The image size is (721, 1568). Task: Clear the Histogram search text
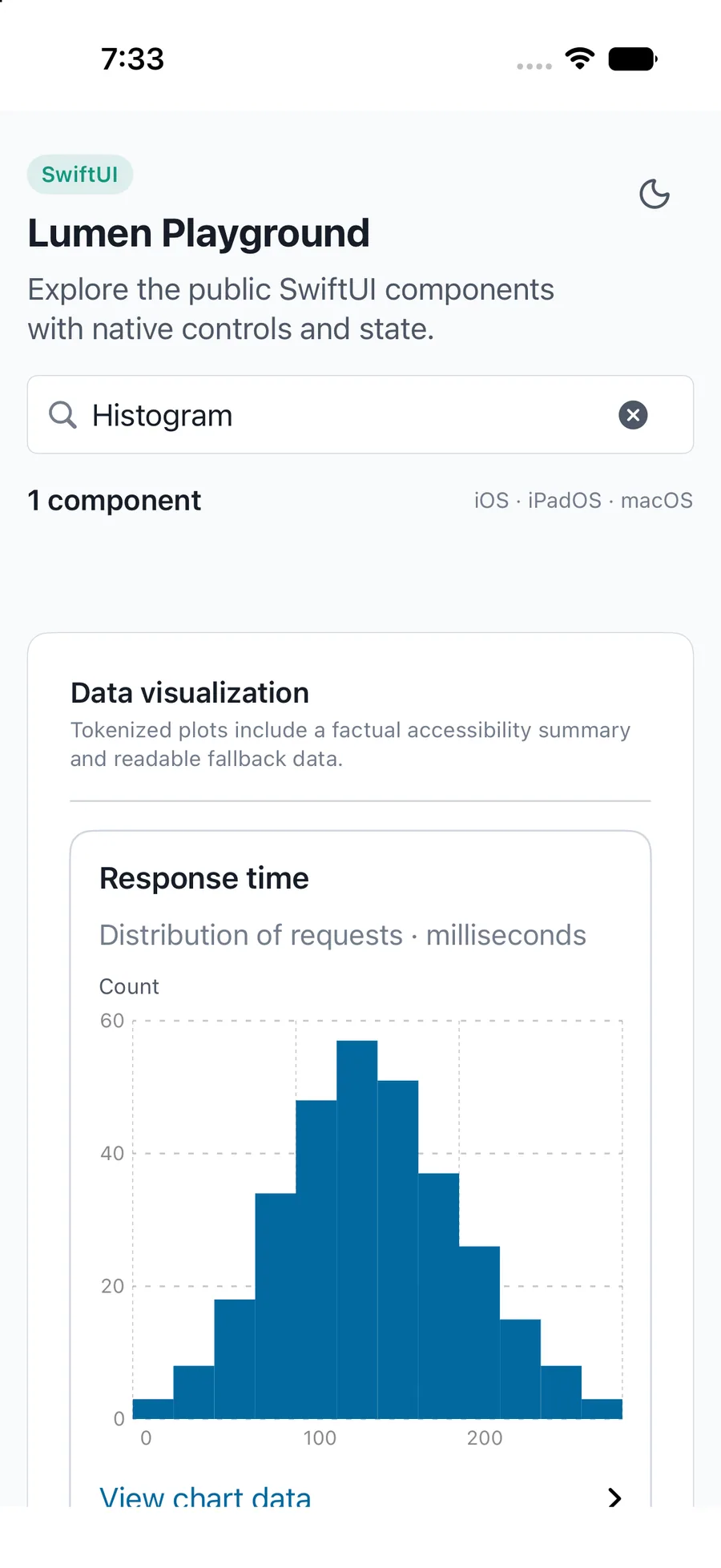click(x=633, y=415)
